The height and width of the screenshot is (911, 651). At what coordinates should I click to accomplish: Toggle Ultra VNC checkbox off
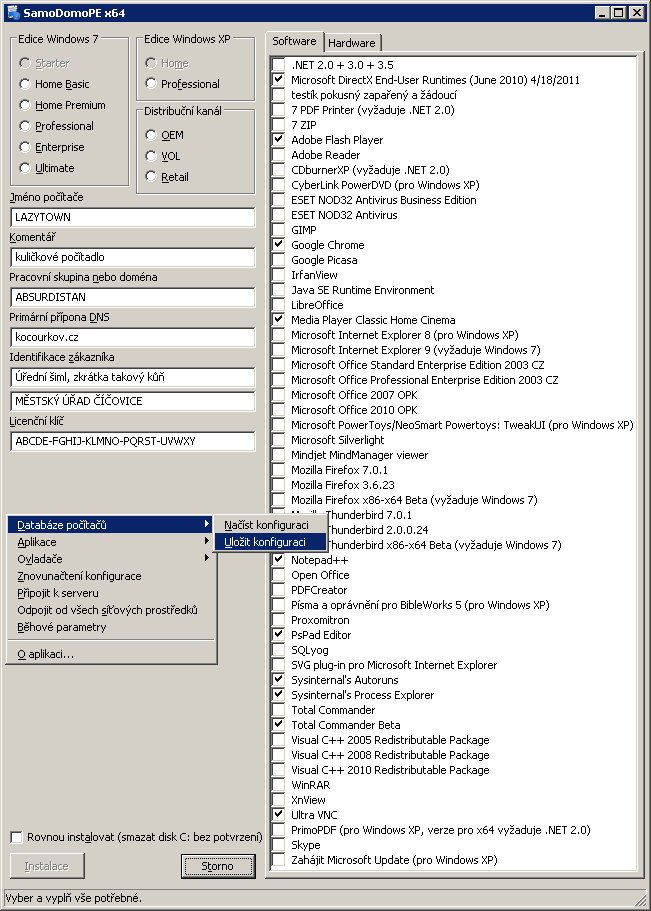coord(278,815)
